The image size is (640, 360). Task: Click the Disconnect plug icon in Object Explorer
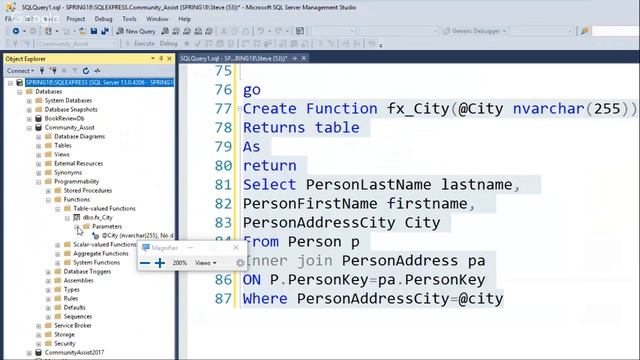(53, 71)
